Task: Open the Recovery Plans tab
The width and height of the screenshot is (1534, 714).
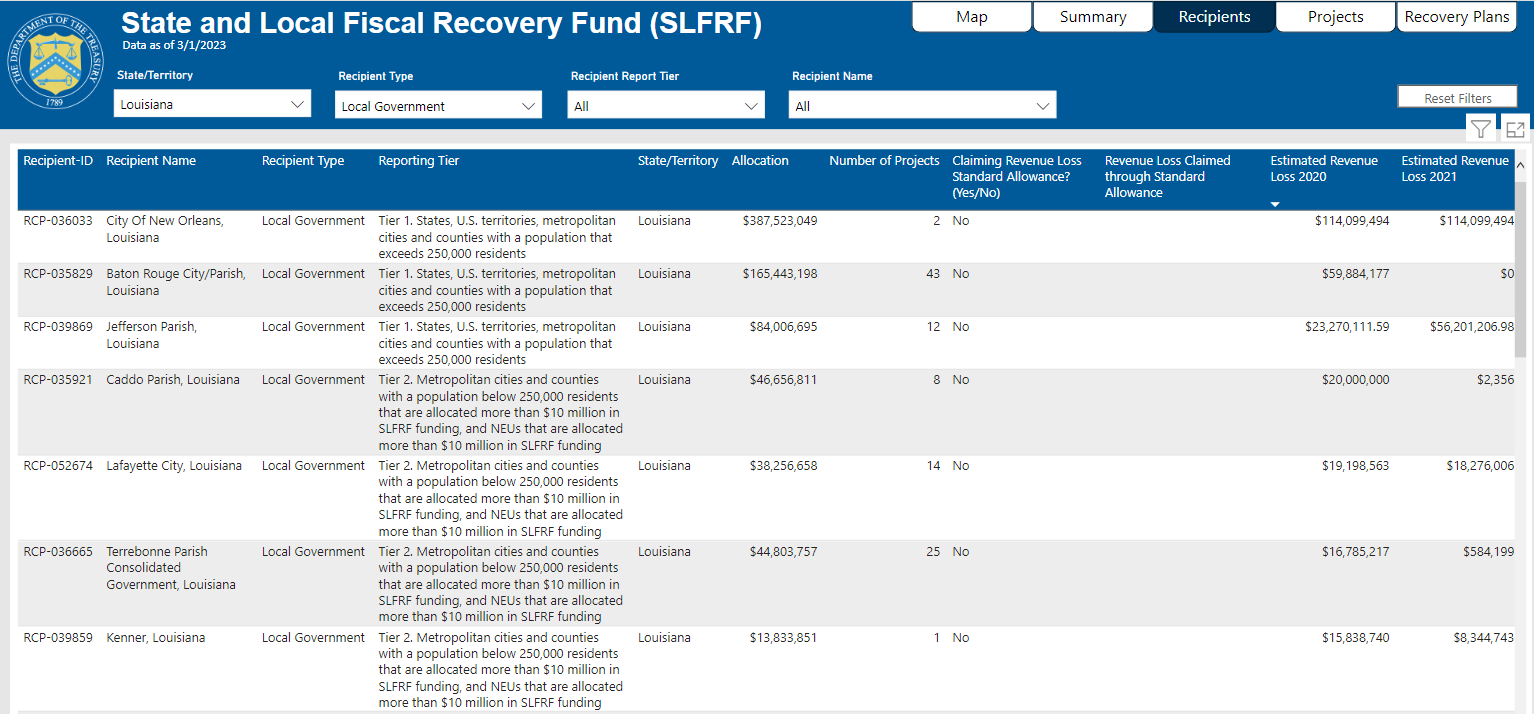Action: pyautogui.click(x=1457, y=17)
